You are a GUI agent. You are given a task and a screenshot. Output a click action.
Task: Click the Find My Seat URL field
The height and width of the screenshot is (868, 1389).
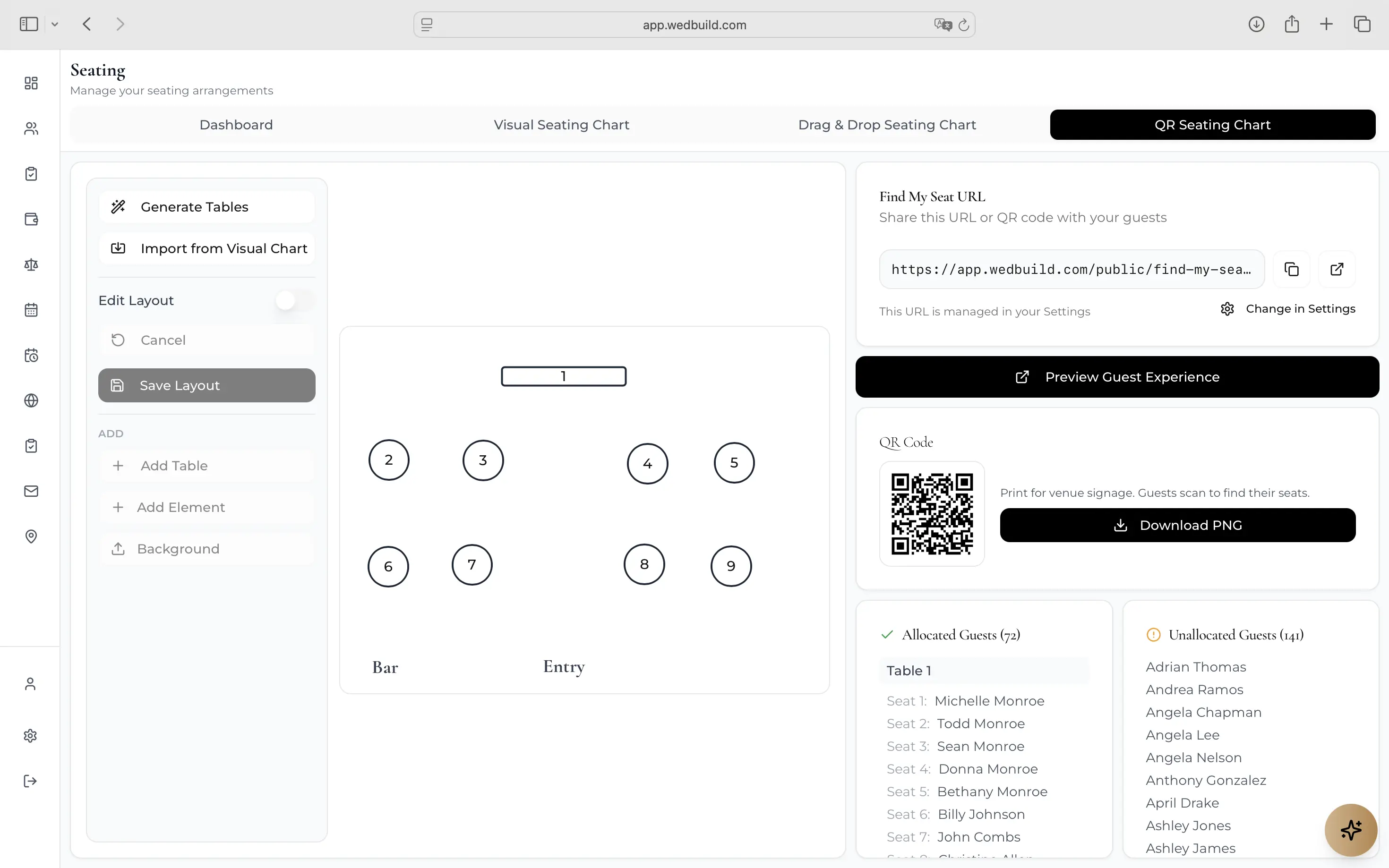pos(1072,269)
